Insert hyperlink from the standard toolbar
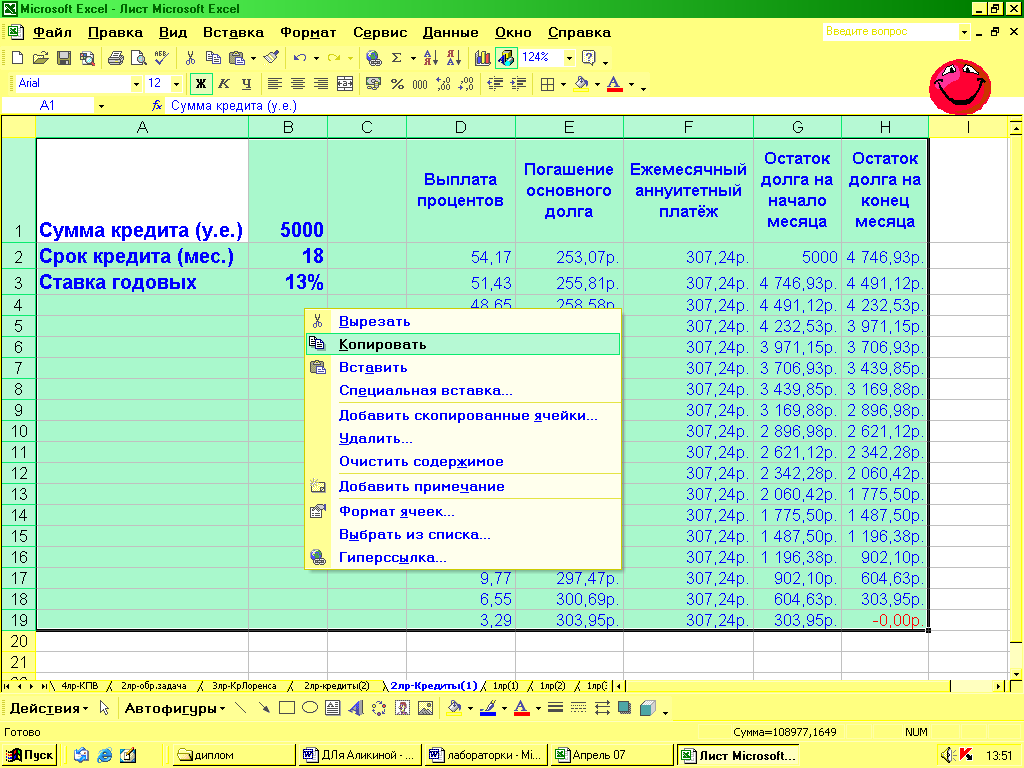Screen dimensions: 1024x768 tap(374, 58)
